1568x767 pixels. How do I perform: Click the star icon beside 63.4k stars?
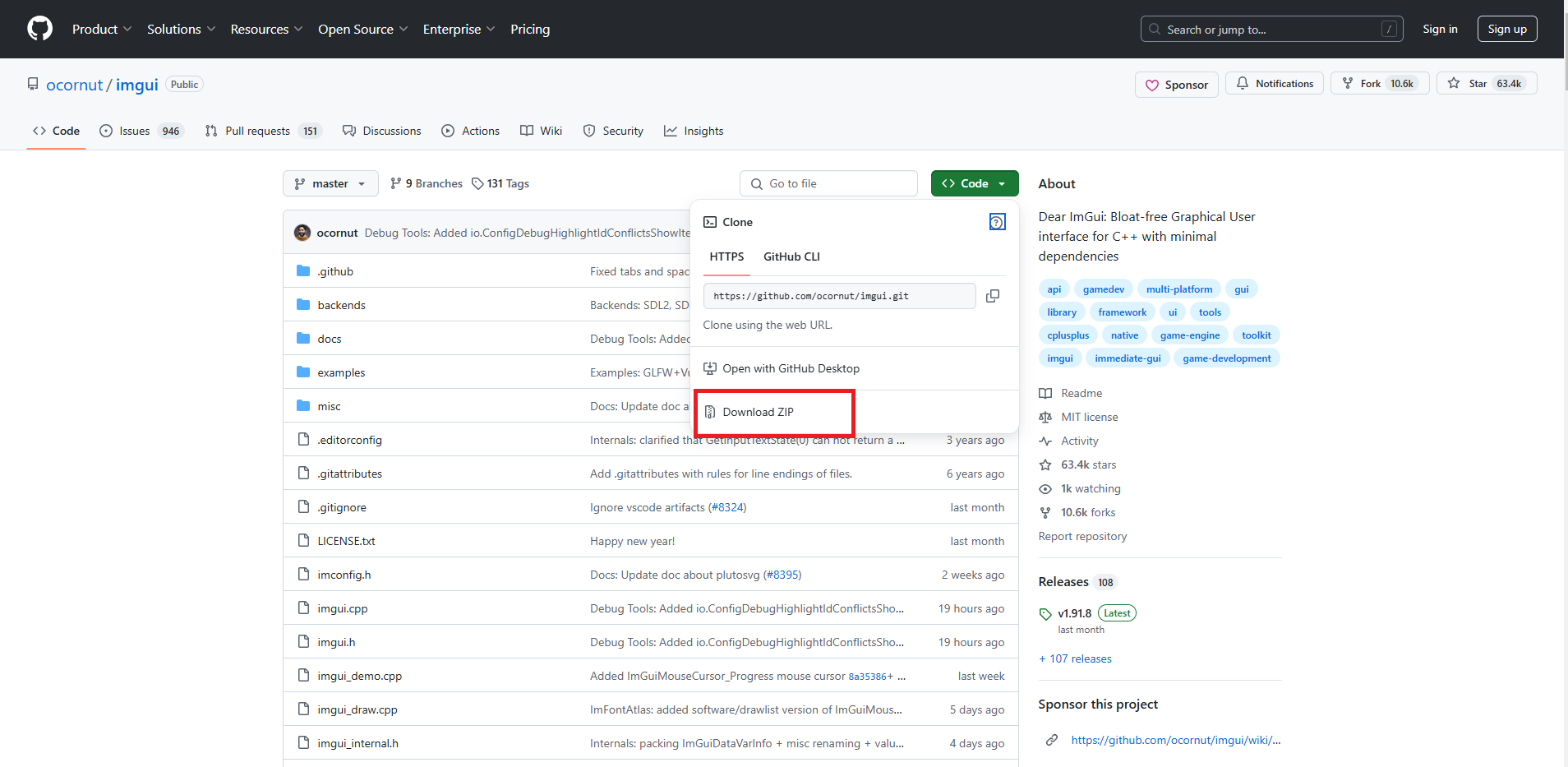(x=1045, y=464)
